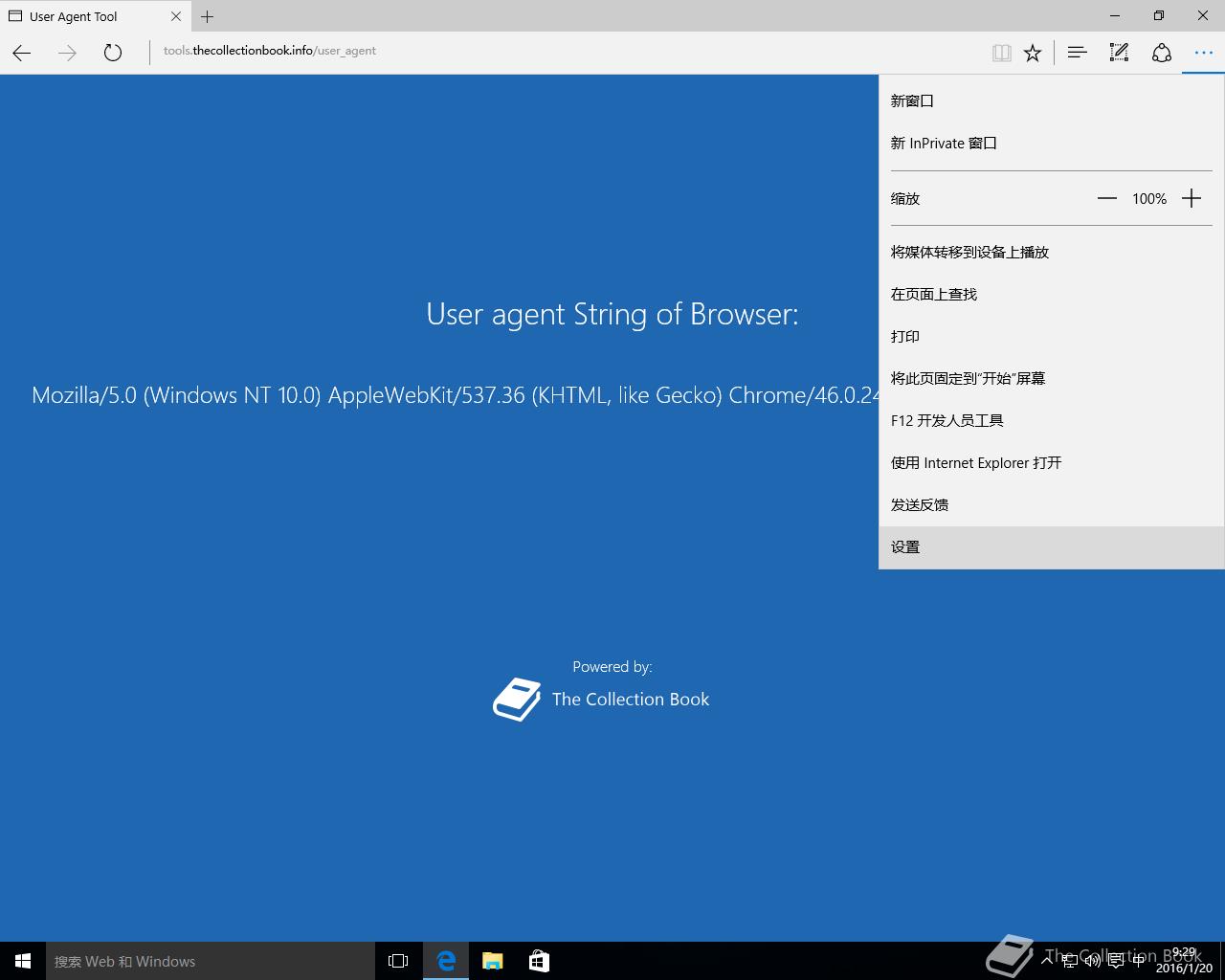
Task: Restore down the Edge window
Action: click(x=1159, y=15)
